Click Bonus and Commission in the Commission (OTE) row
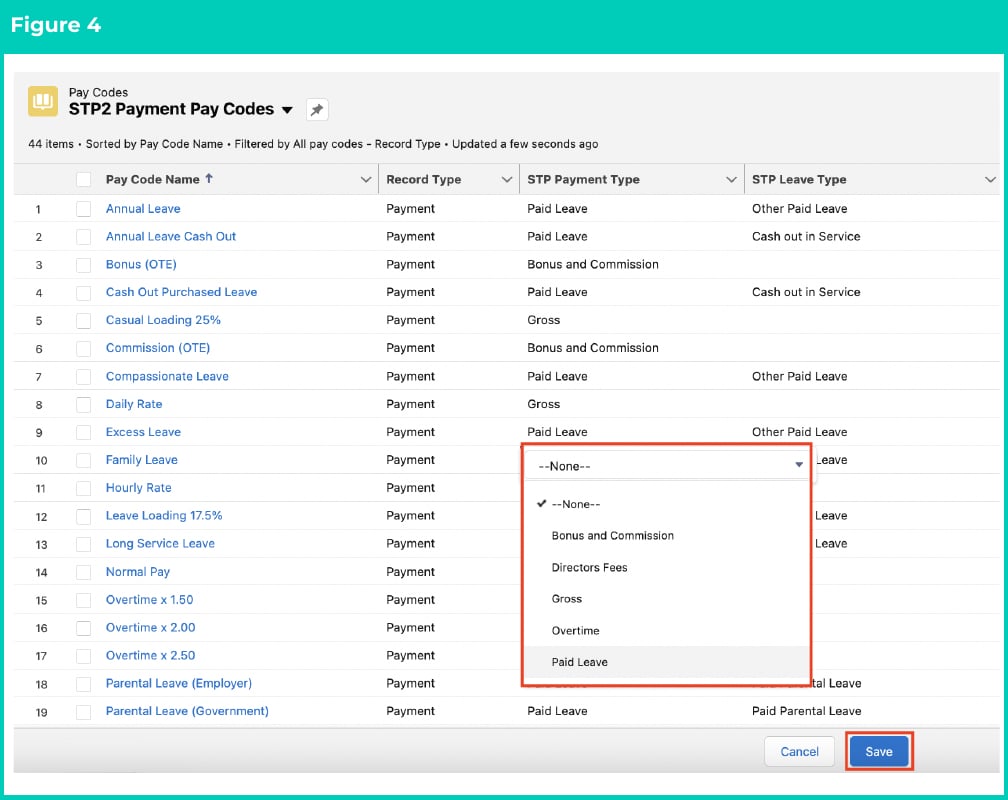 593,348
